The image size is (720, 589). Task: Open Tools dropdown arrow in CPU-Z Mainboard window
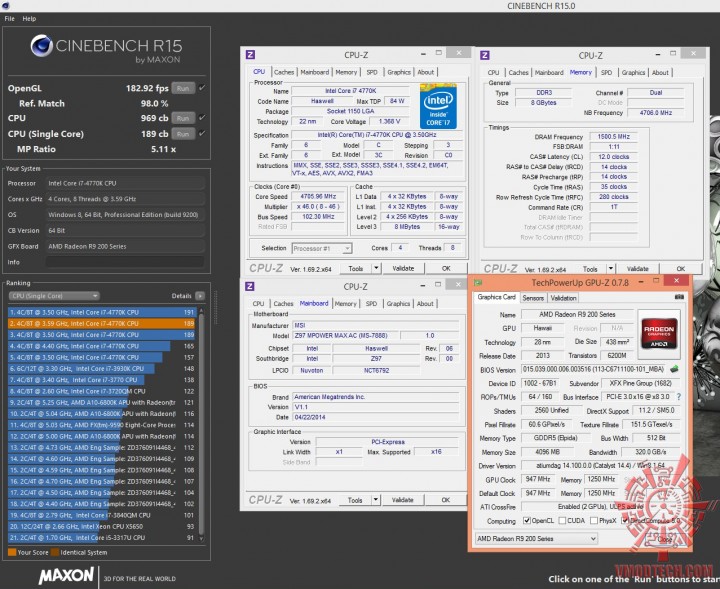click(376, 499)
